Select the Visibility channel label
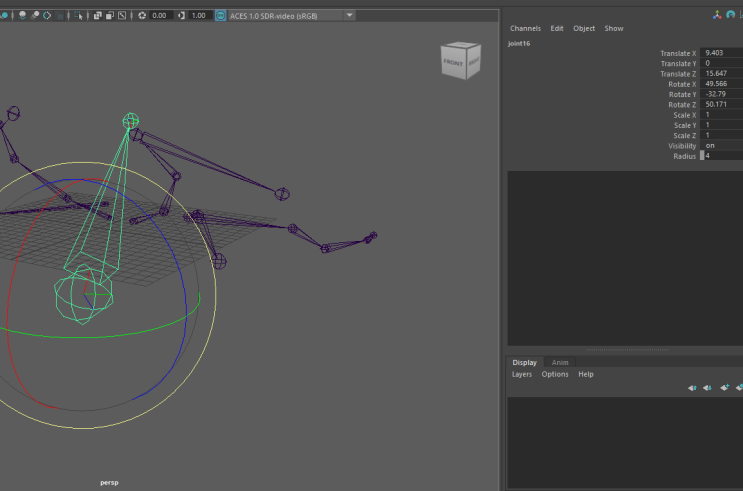 pos(682,146)
